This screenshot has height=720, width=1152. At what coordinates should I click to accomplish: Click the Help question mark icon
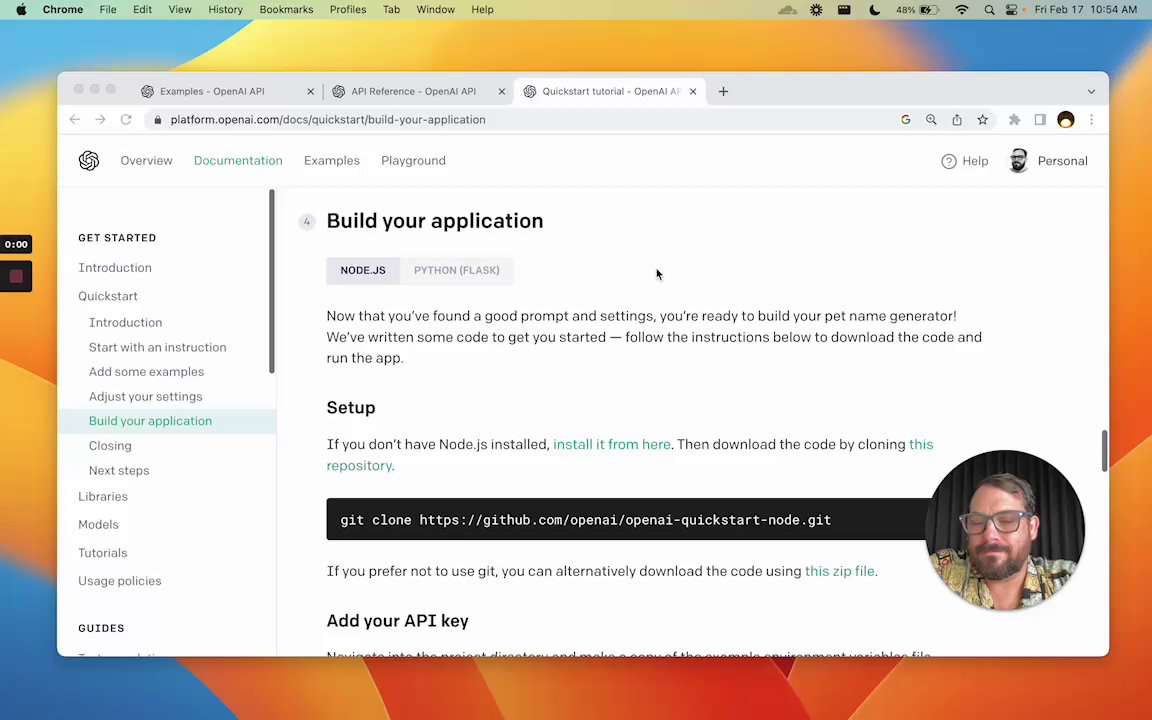948,161
